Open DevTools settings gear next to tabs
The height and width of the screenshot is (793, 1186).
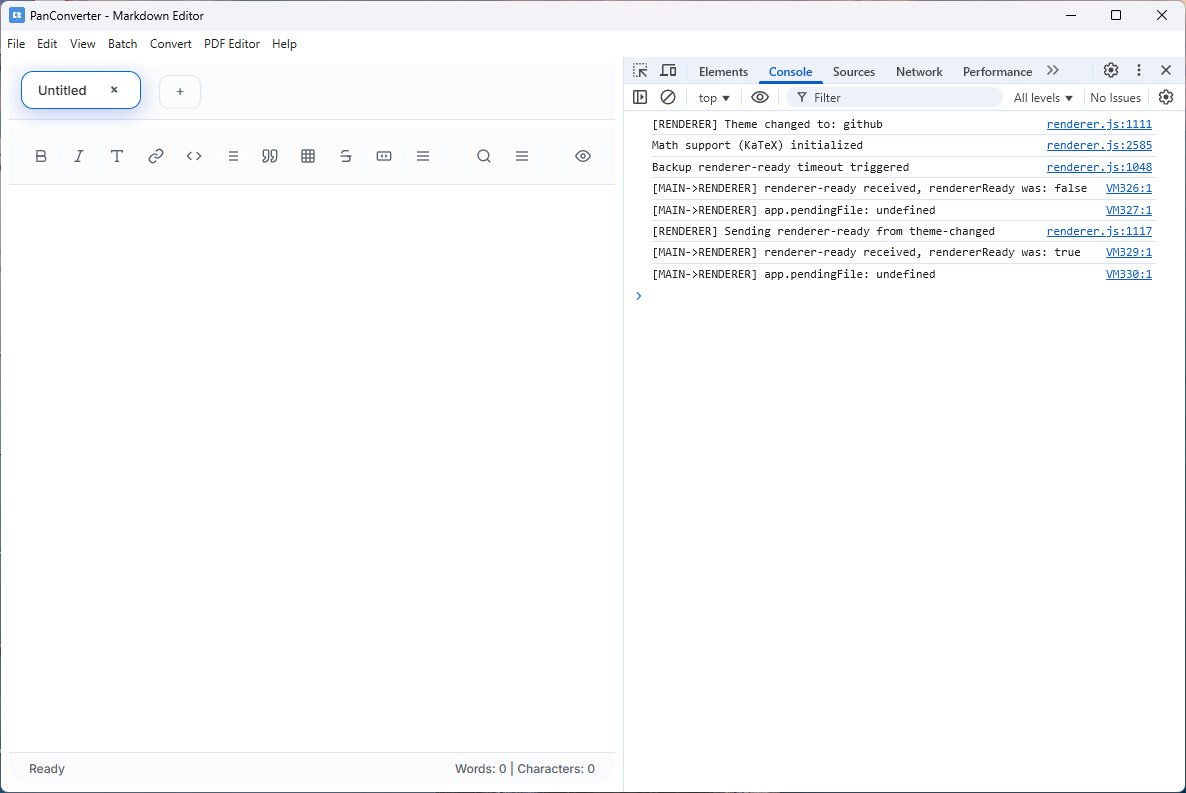(1110, 70)
